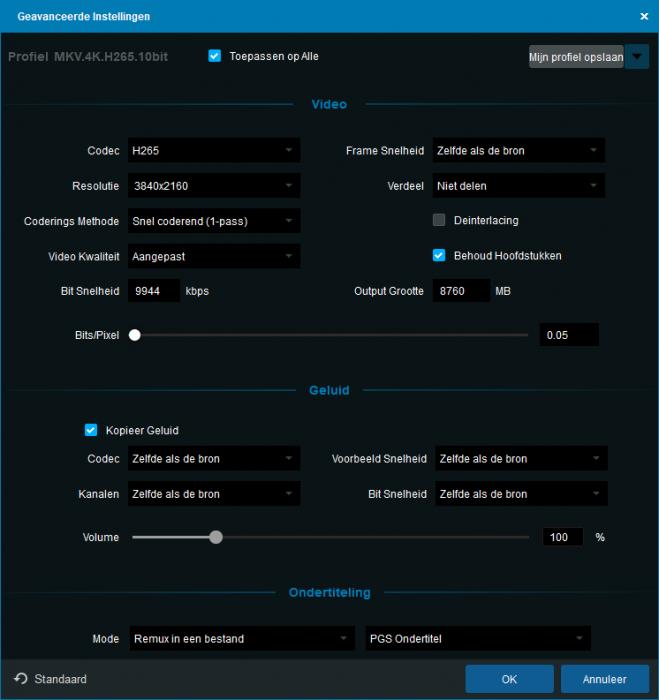Click the Profiel MKV.4K.H265.10bit label
Viewport: 659px width, 700px height.
(88, 57)
